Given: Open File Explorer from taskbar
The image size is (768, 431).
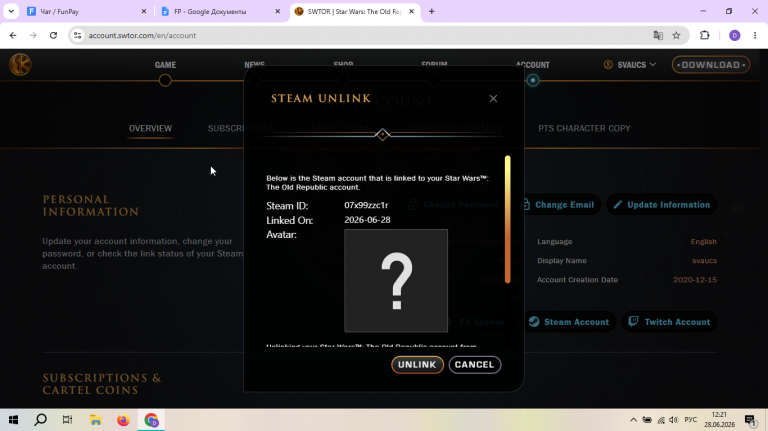Looking at the screenshot, I should [96, 420].
